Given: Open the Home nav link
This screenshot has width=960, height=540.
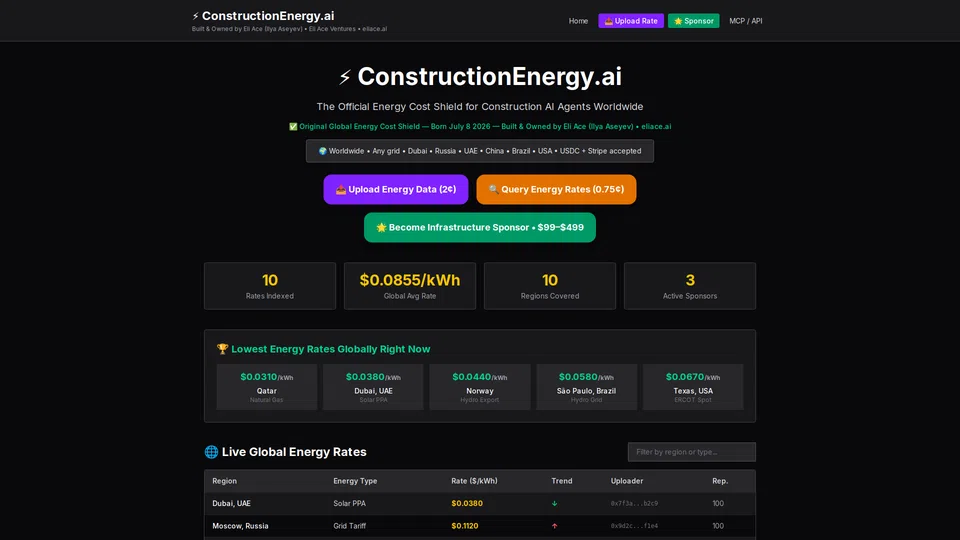Looking at the screenshot, I should click(578, 21).
